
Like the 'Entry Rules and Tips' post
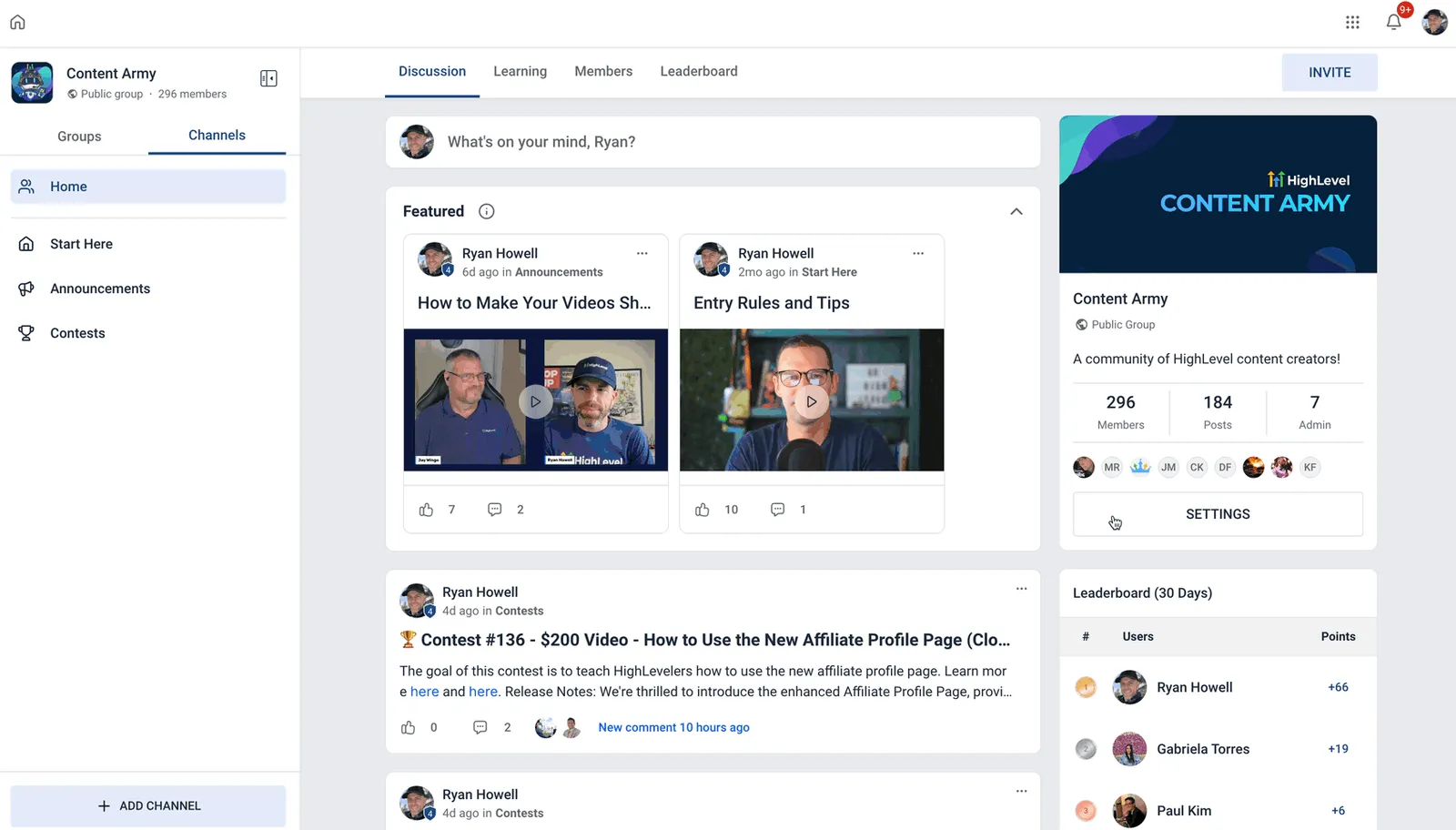coord(703,510)
